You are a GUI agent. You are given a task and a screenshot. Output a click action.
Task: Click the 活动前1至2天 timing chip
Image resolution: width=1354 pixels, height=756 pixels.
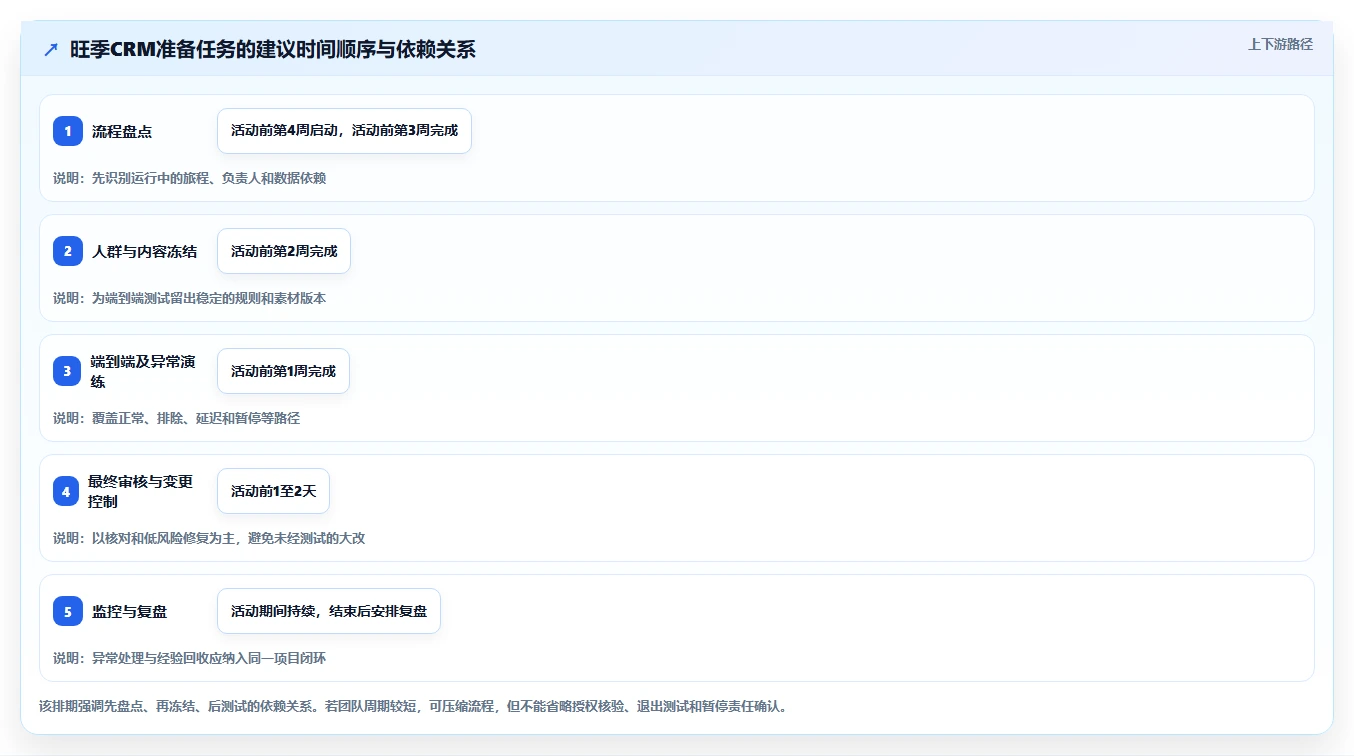pyautogui.click(x=273, y=491)
